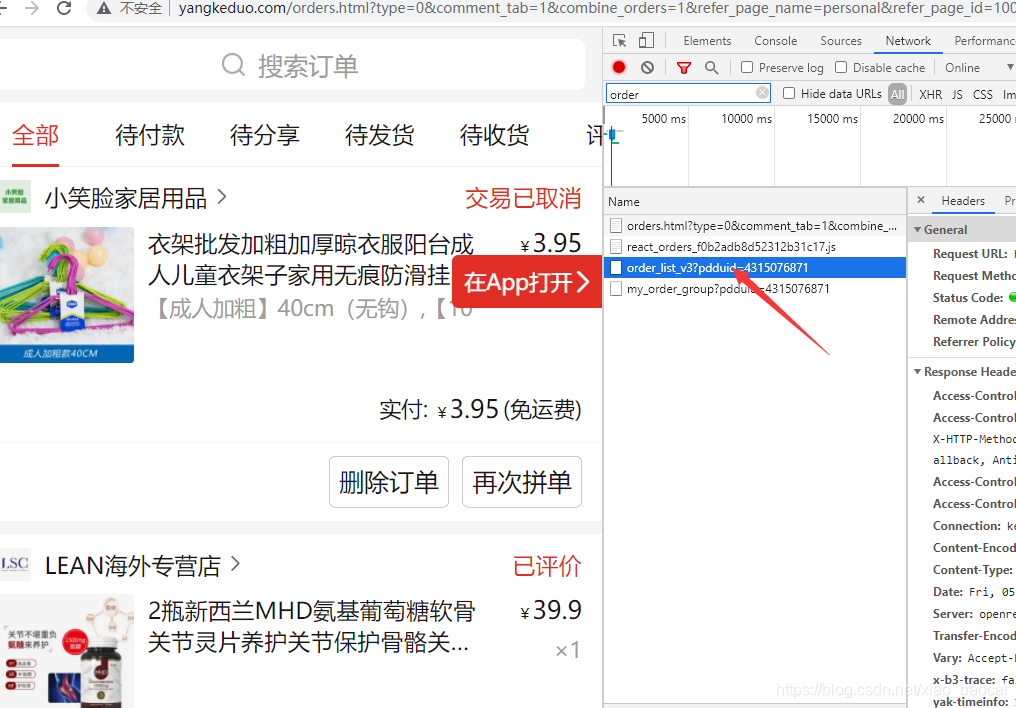
Task: Filter requests by XHR type
Action: coord(930,94)
